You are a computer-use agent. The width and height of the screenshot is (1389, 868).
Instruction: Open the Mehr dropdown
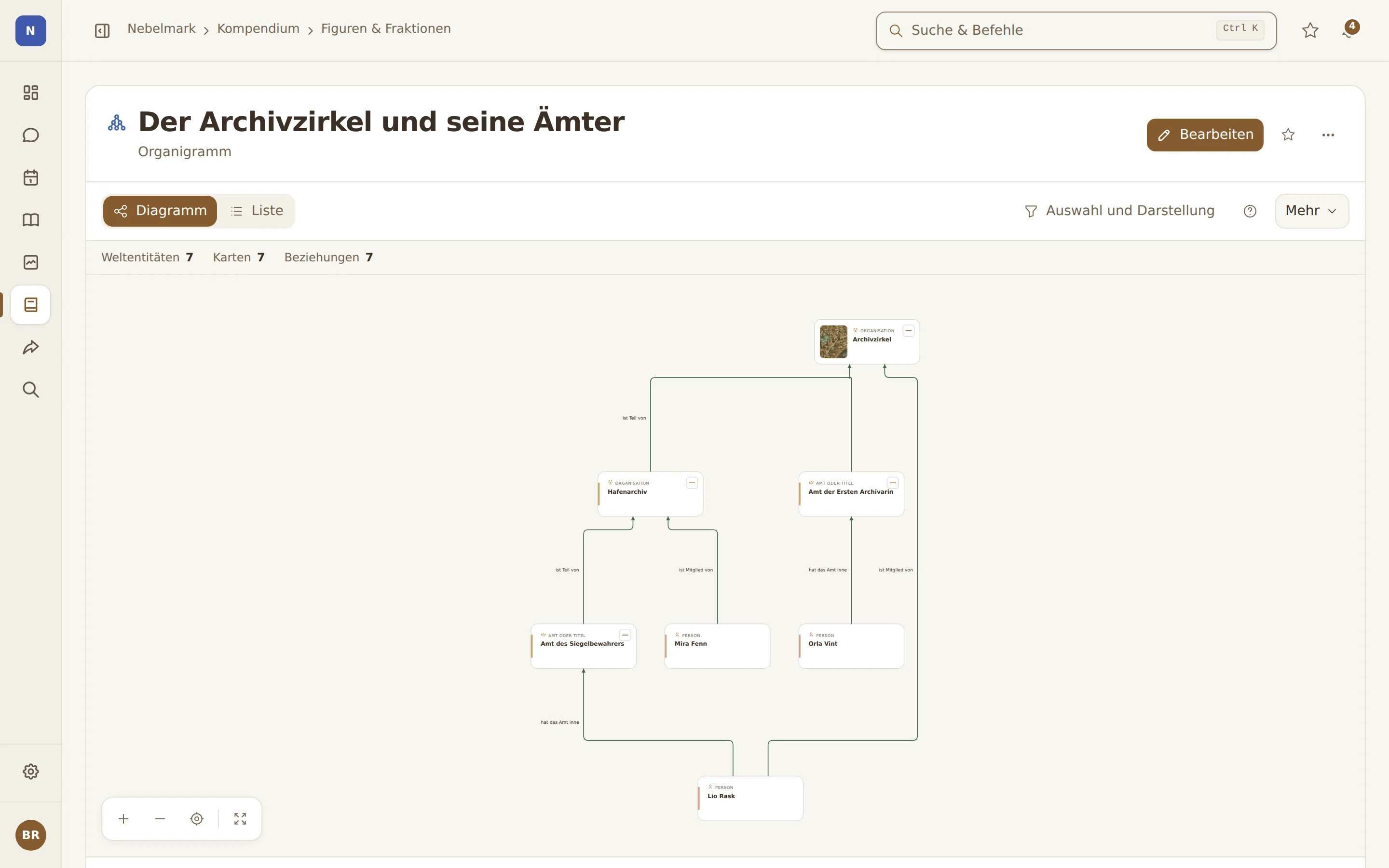(1312, 211)
